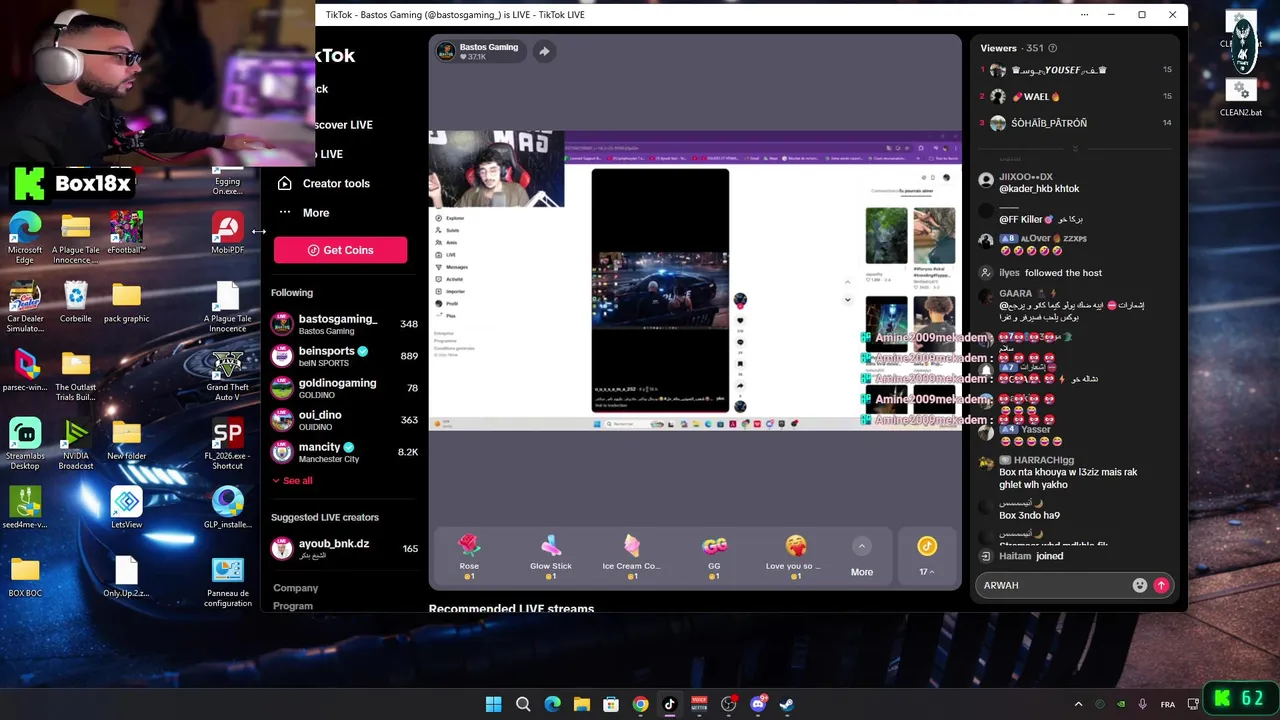
Task: Click NVIDIA tray icon
Action: tap(1121, 704)
